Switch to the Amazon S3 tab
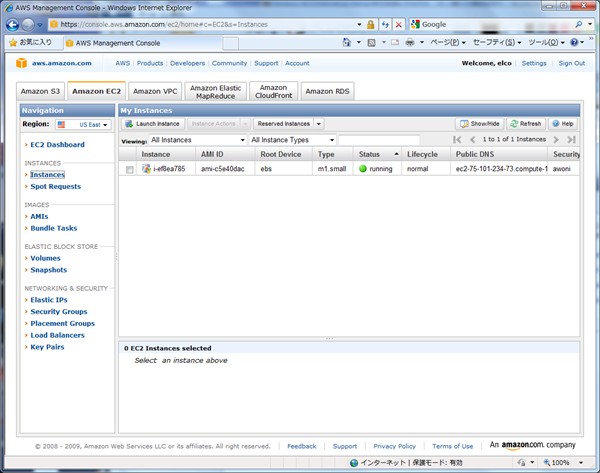Image resolution: width=600 pixels, height=473 pixels. (40, 91)
